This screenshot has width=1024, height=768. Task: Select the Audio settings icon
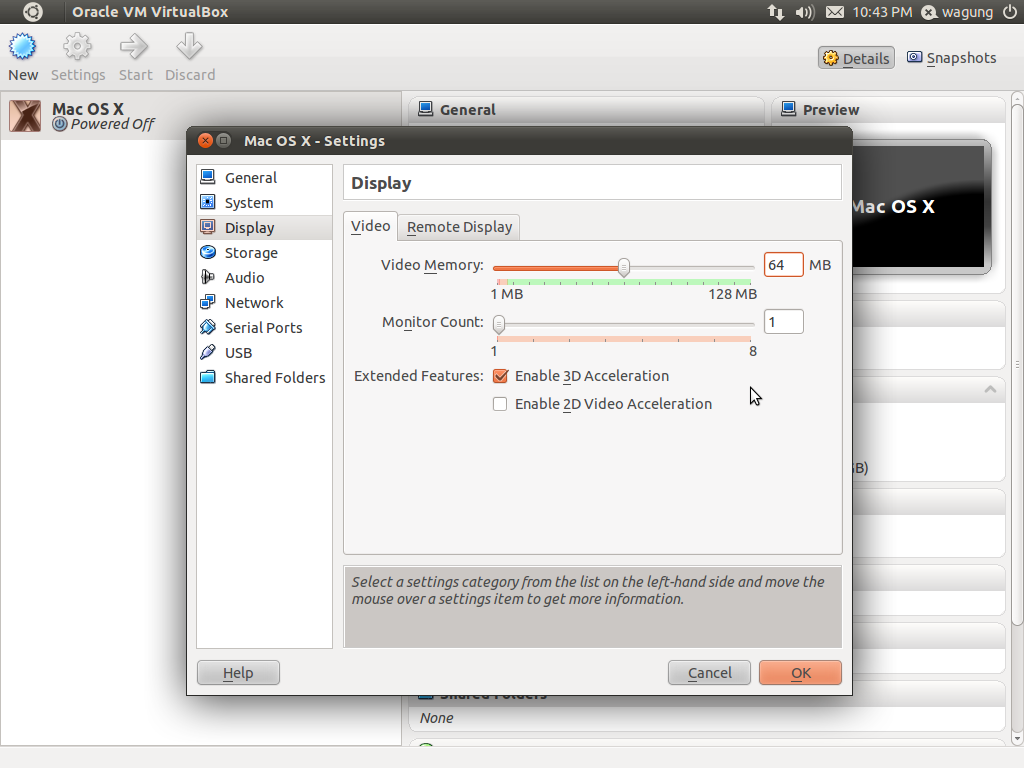(x=246, y=277)
